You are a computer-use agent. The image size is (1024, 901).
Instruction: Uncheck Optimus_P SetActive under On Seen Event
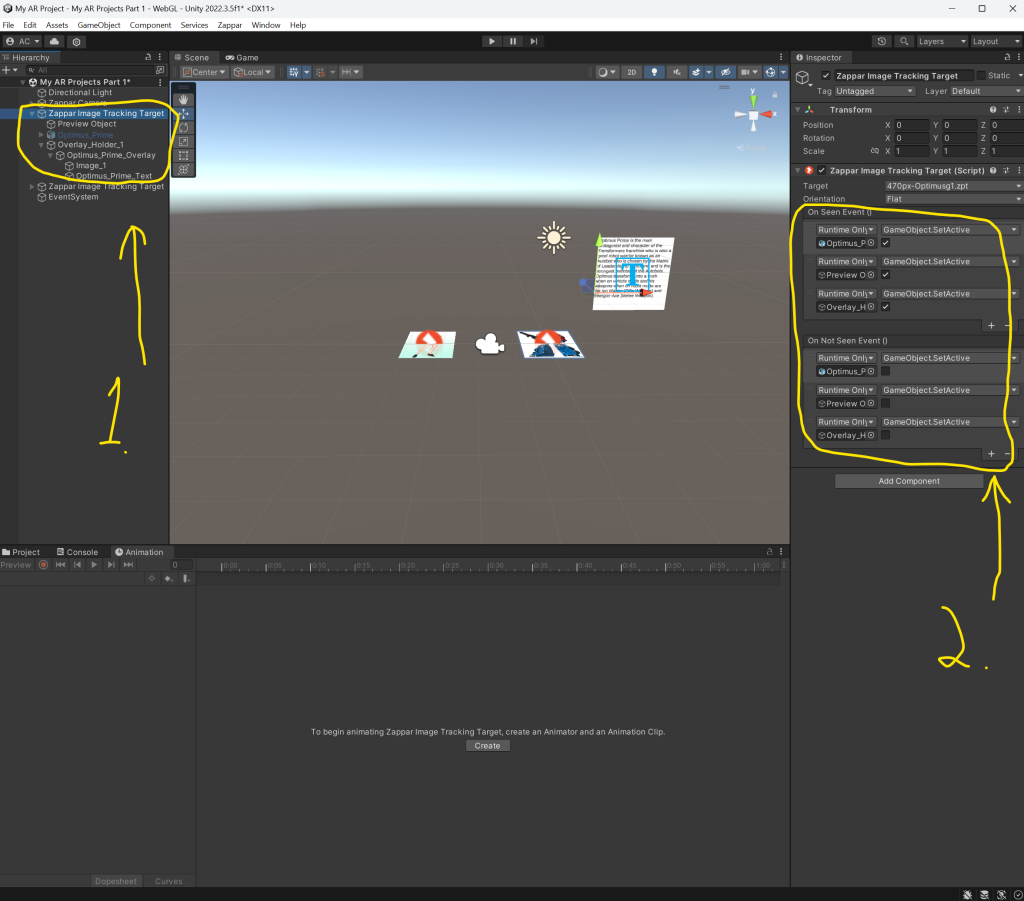(x=886, y=243)
